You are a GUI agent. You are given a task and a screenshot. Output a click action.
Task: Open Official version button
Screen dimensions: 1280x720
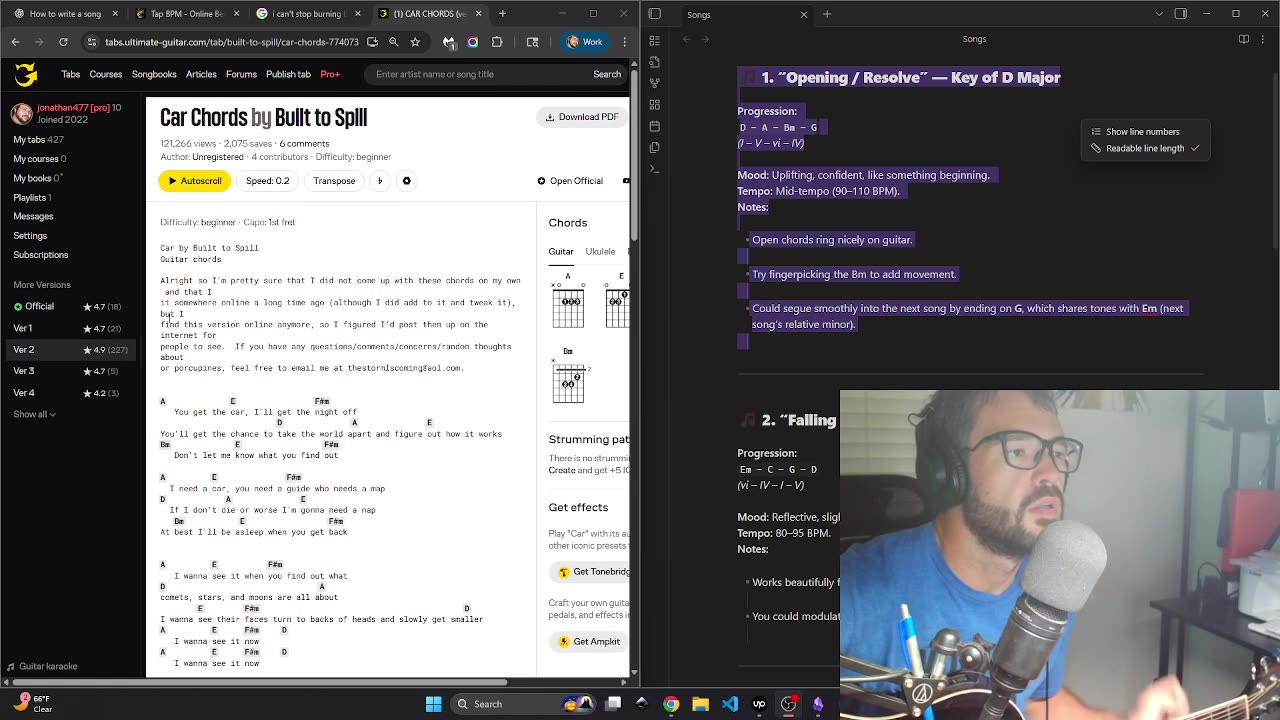[x=570, y=181]
